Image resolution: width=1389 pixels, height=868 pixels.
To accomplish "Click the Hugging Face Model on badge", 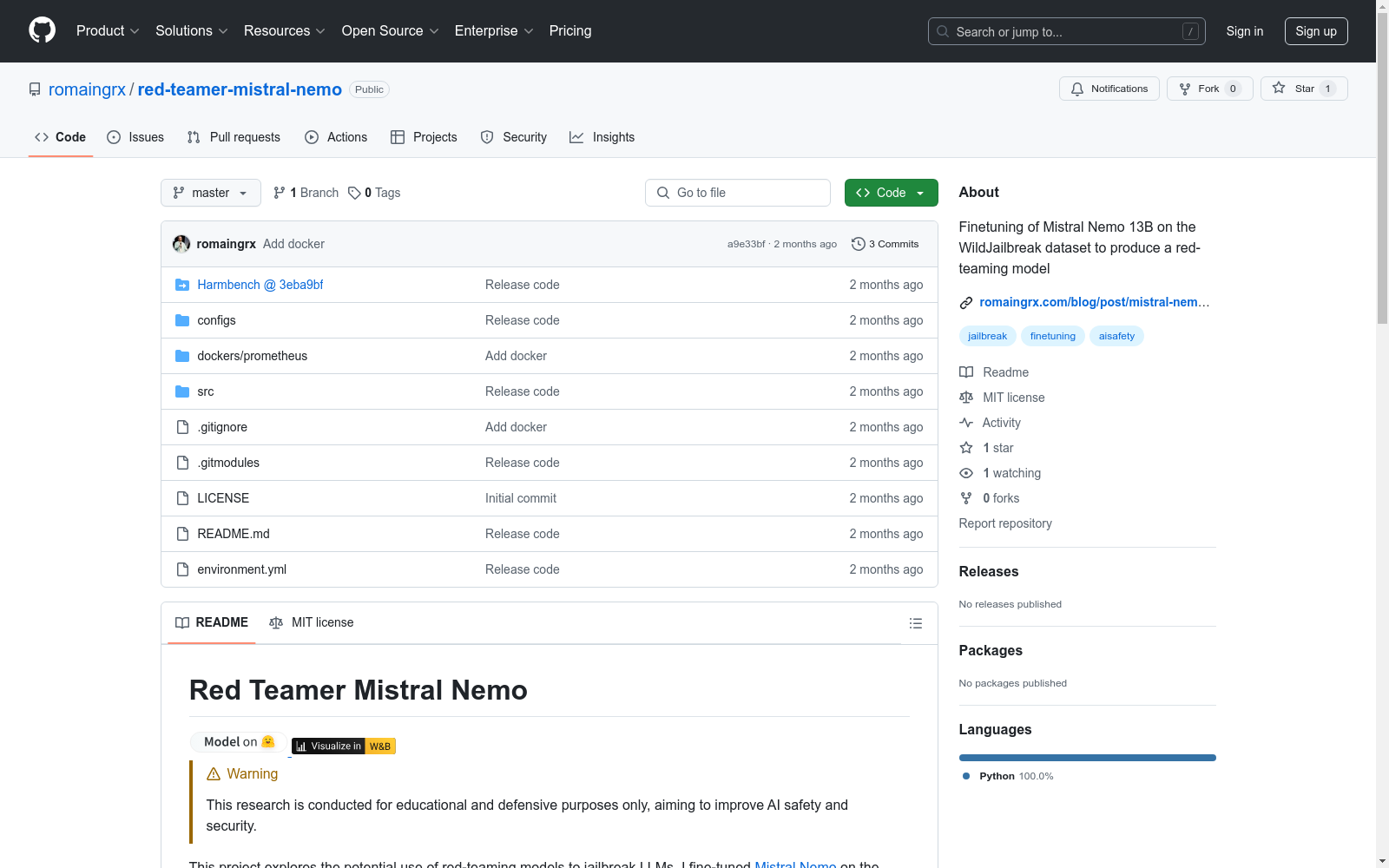I will coord(239,742).
